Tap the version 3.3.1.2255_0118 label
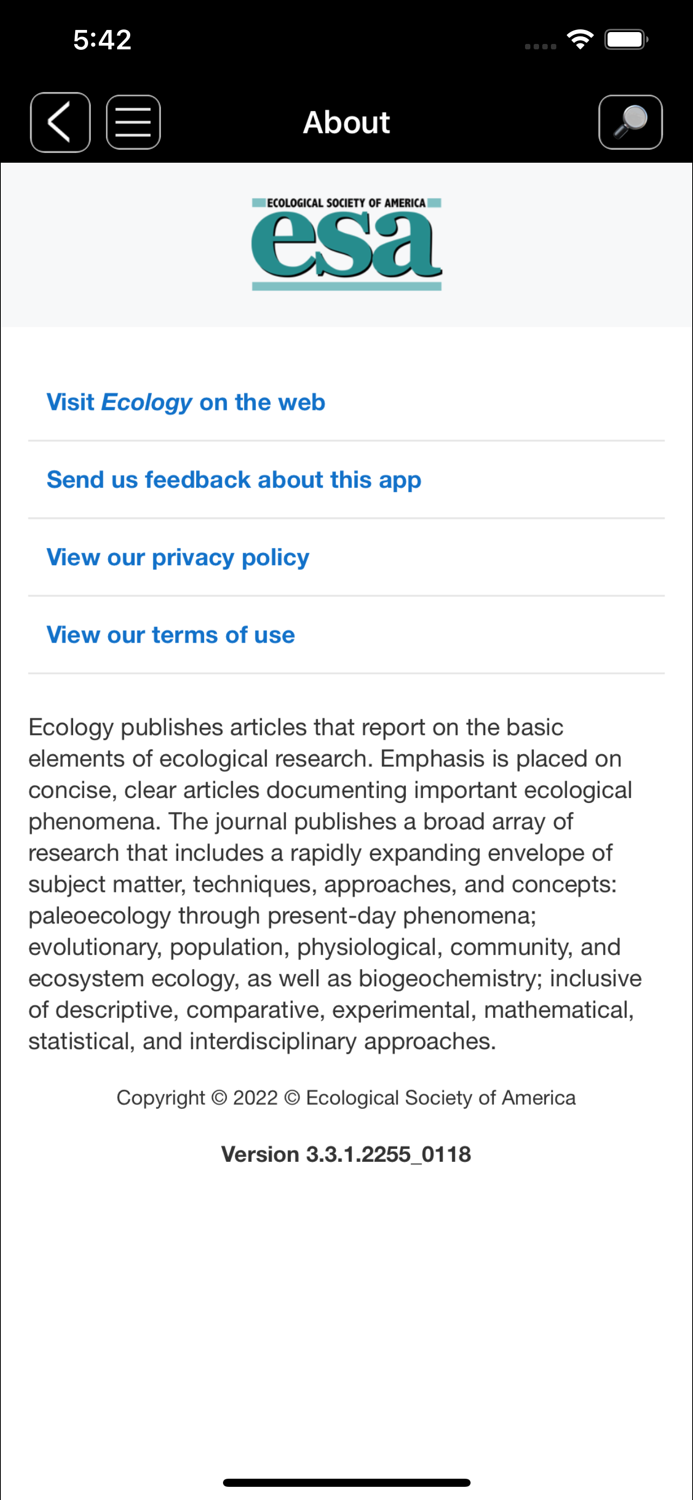This screenshot has width=693, height=1500. coord(346,1154)
